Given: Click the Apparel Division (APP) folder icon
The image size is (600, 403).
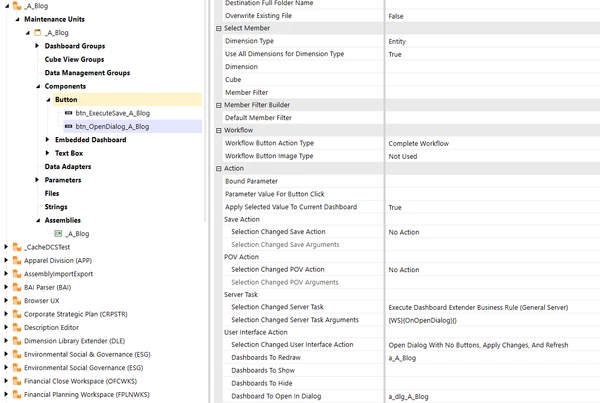Looking at the screenshot, I should tap(17, 261).
